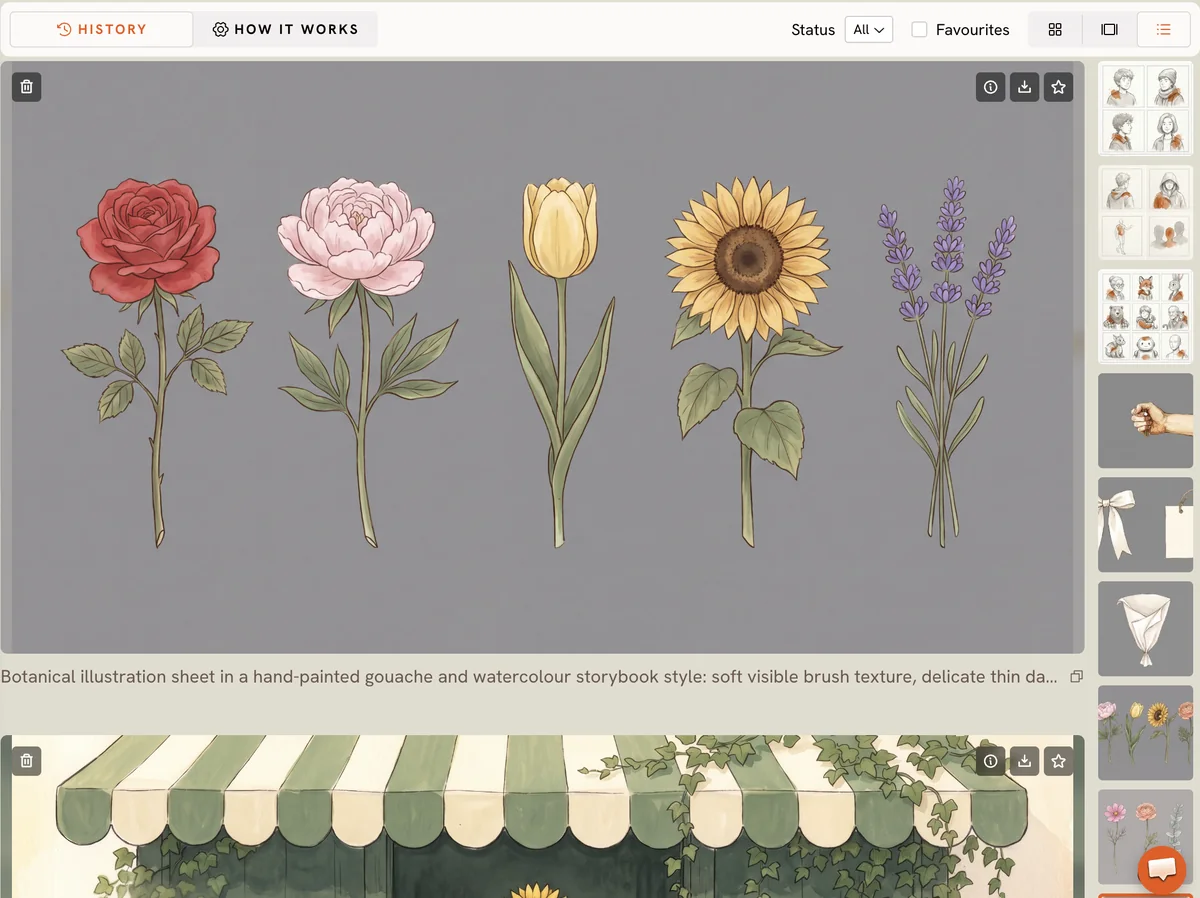The height and width of the screenshot is (898, 1200).
Task: Switch to grid view layout
Action: (1055, 30)
